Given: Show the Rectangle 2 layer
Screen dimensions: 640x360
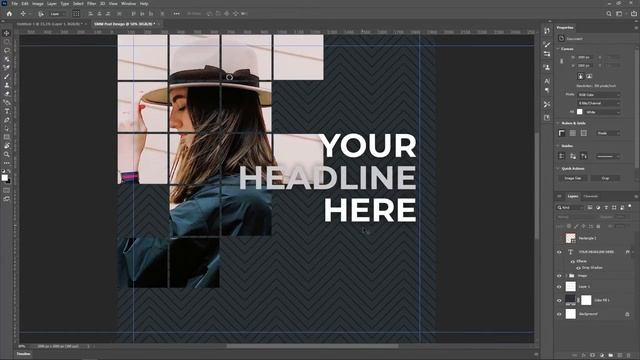Looking at the screenshot, I should pos(559,238).
